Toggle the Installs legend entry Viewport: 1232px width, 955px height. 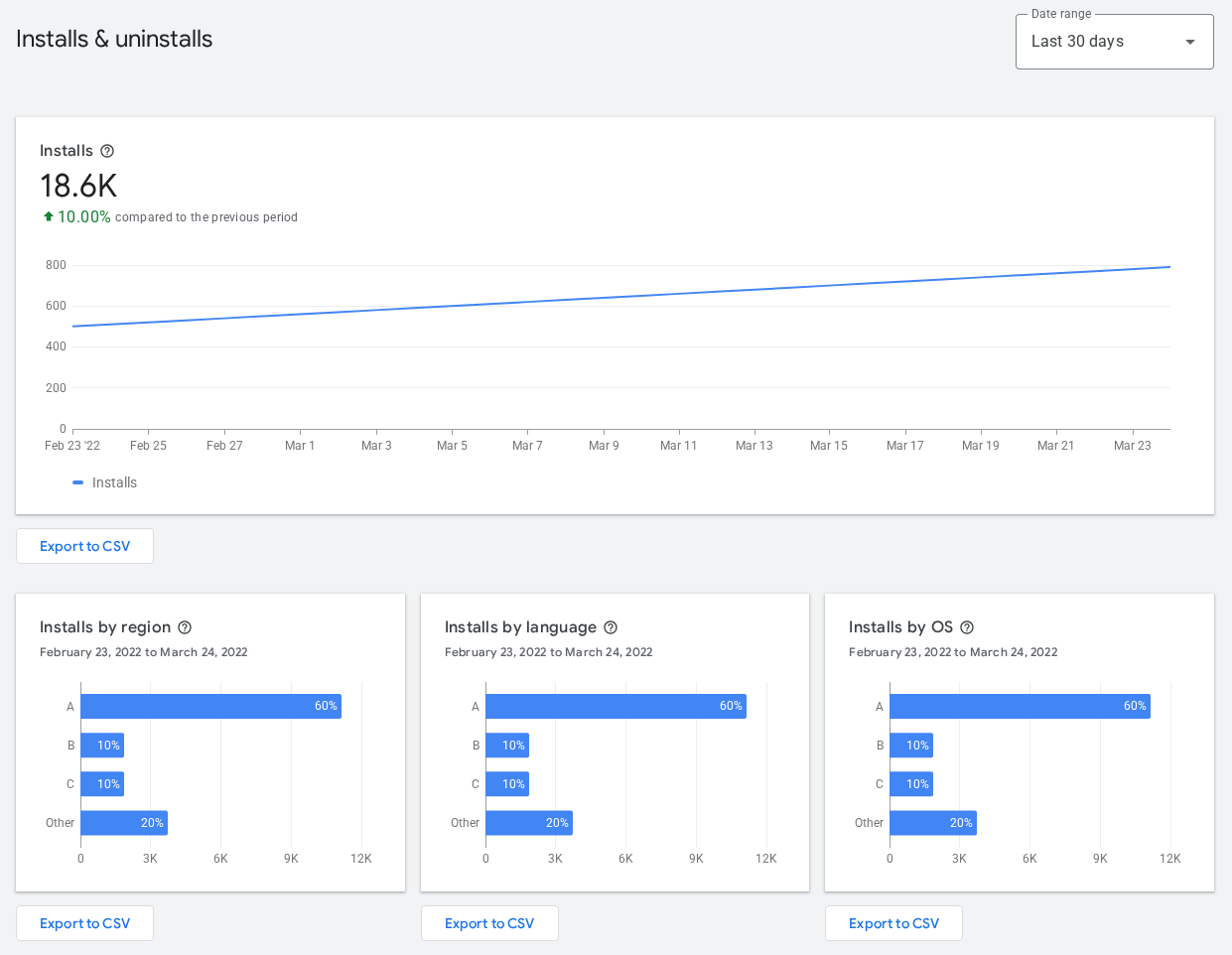105,482
